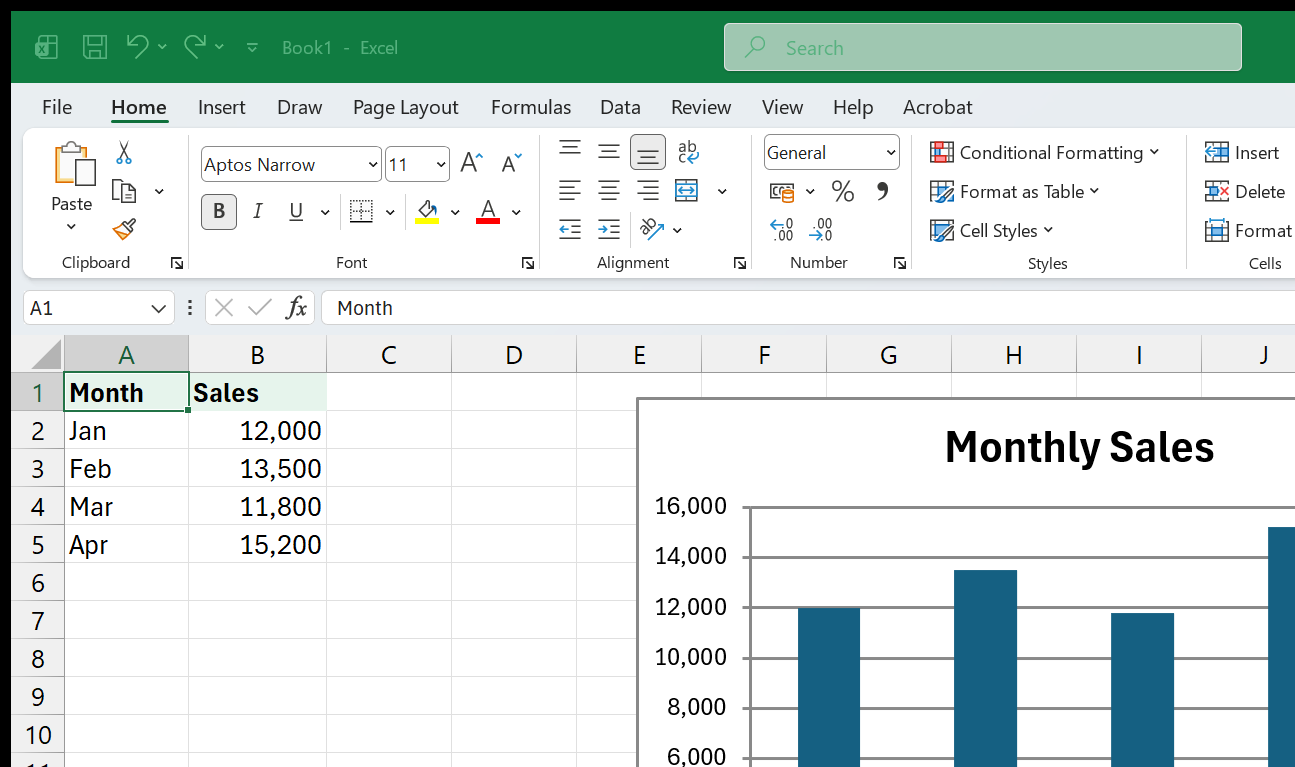Decrease indent
This screenshot has width=1295, height=767.
pos(570,229)
